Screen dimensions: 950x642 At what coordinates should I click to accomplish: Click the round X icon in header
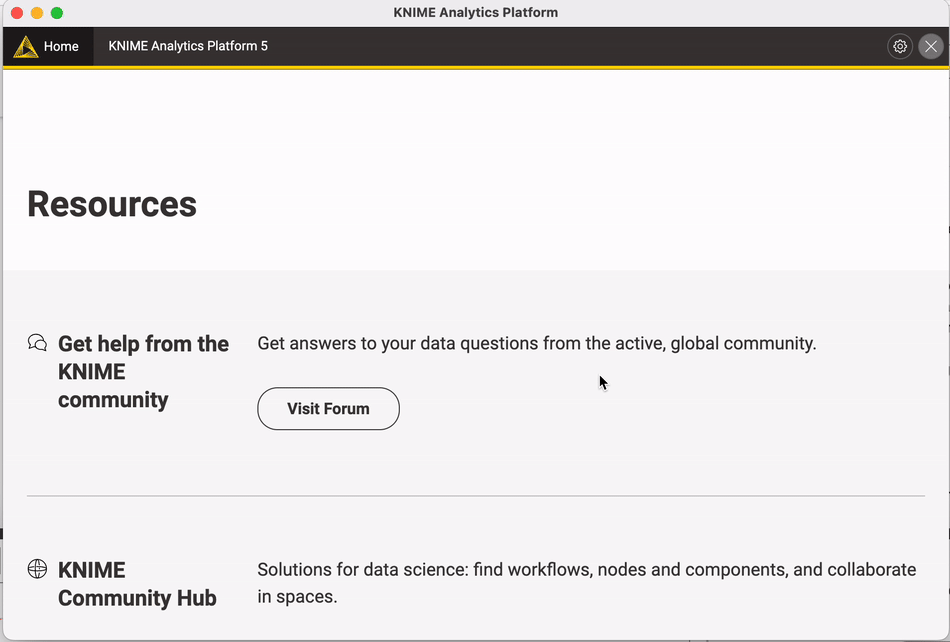point(931,46)
